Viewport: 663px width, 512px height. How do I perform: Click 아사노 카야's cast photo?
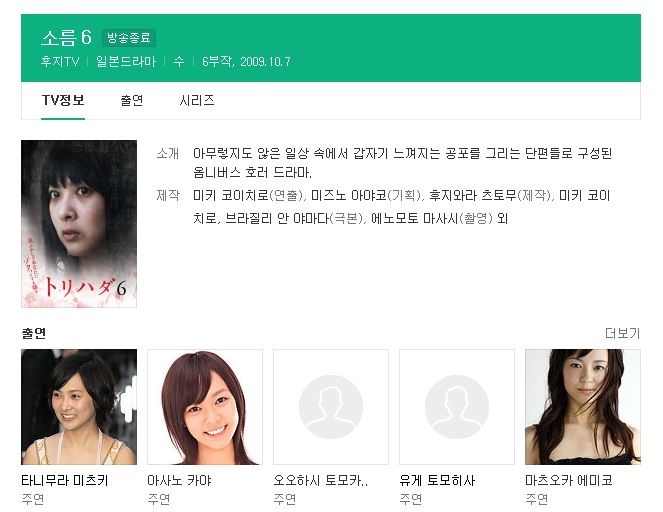[x=205, y=407]
